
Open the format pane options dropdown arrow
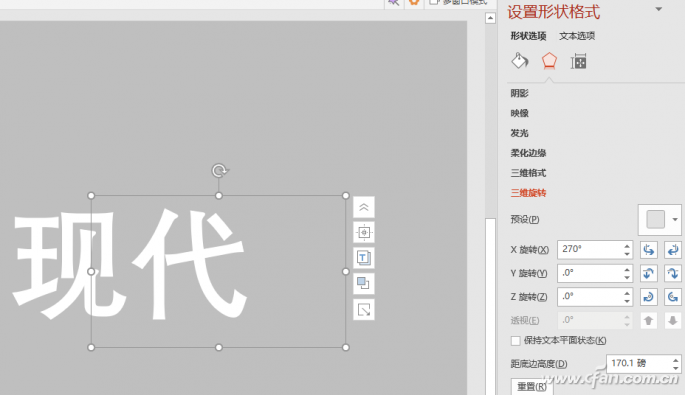coord(659,9)
